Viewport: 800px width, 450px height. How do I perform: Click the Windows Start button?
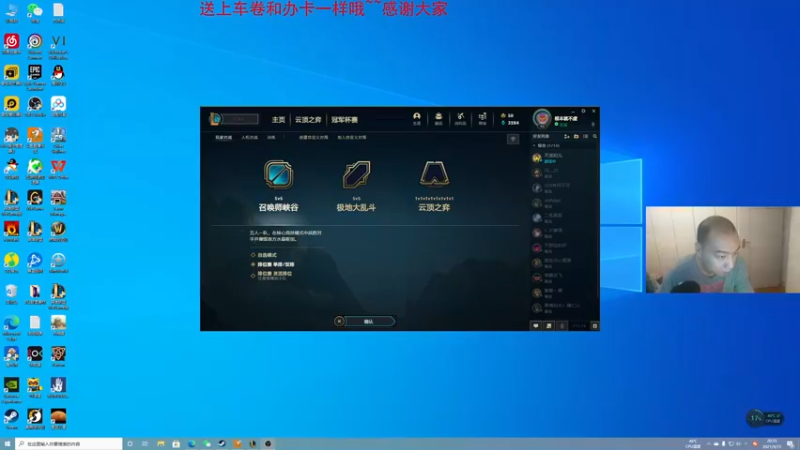pyautogui.click(x=7, y=444)
